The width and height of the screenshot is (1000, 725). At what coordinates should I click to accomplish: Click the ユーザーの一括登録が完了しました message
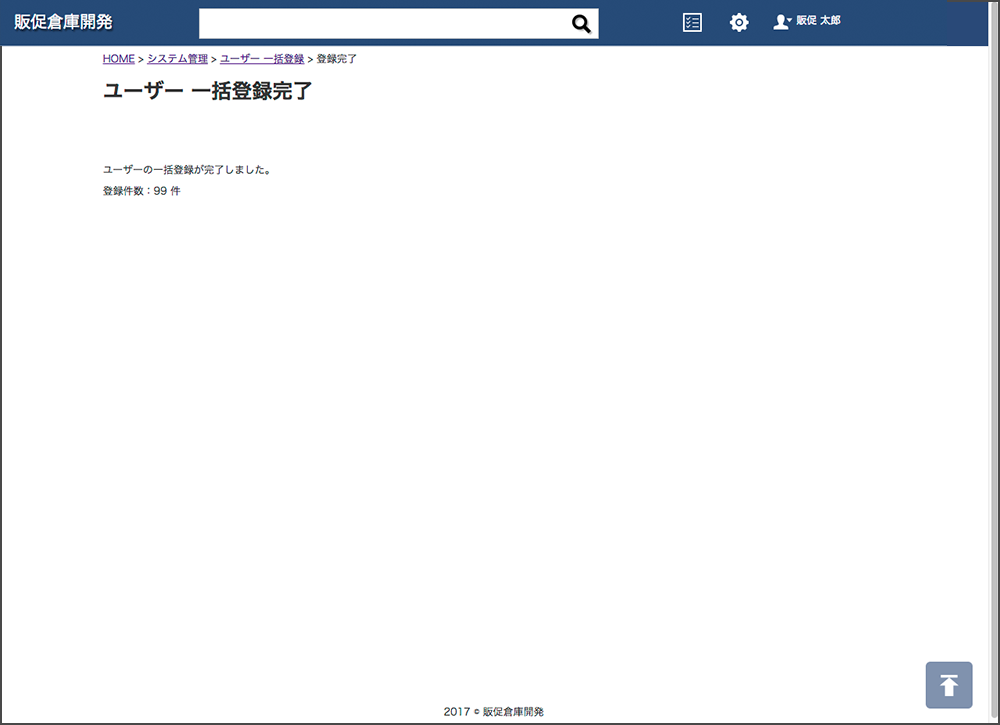187,170
